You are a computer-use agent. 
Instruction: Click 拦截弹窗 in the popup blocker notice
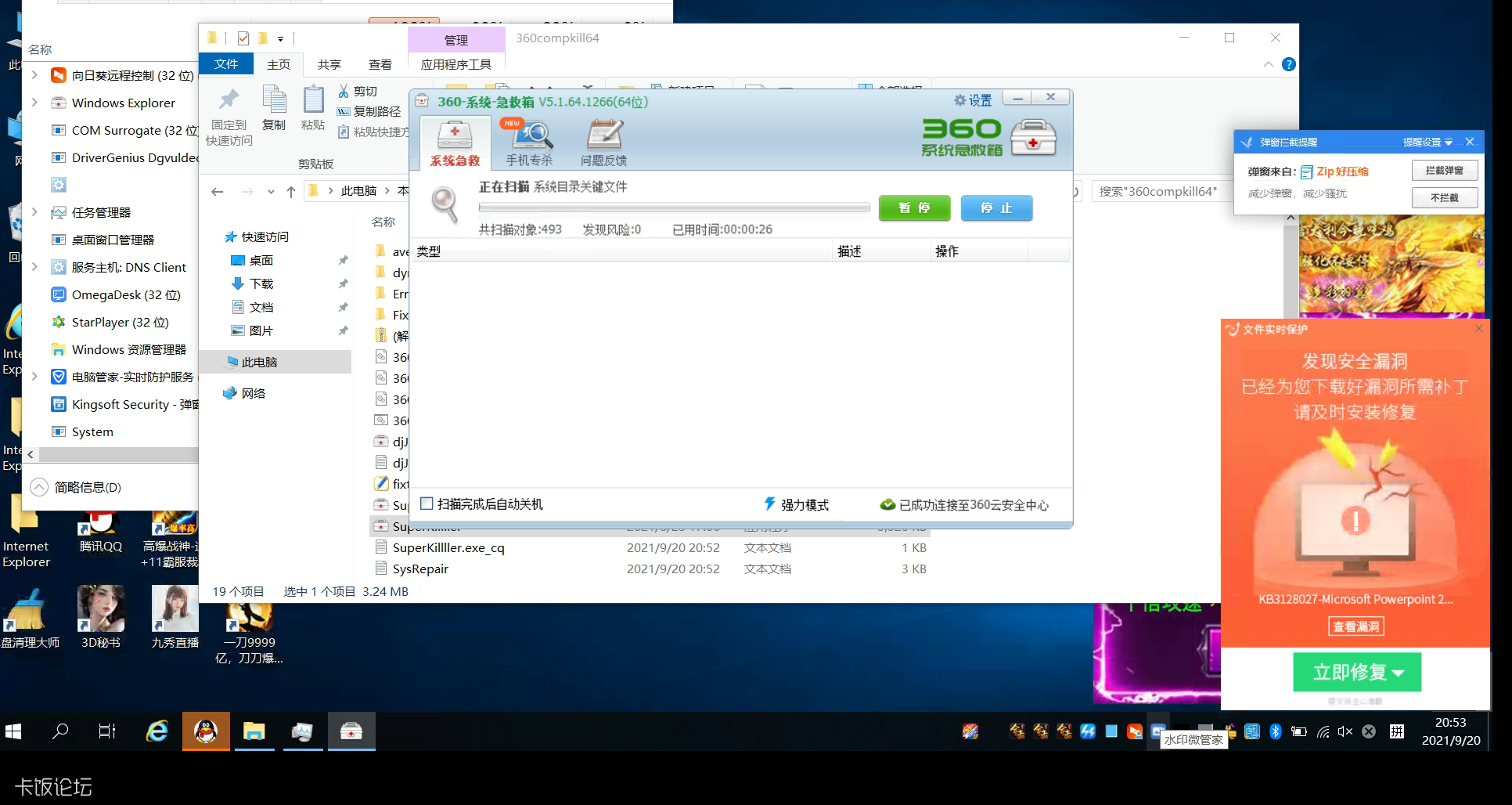1444,170
